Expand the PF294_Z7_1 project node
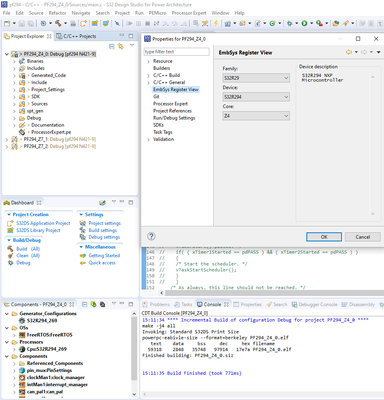Viewport: 384px width, 400px height. coord(7,139)
